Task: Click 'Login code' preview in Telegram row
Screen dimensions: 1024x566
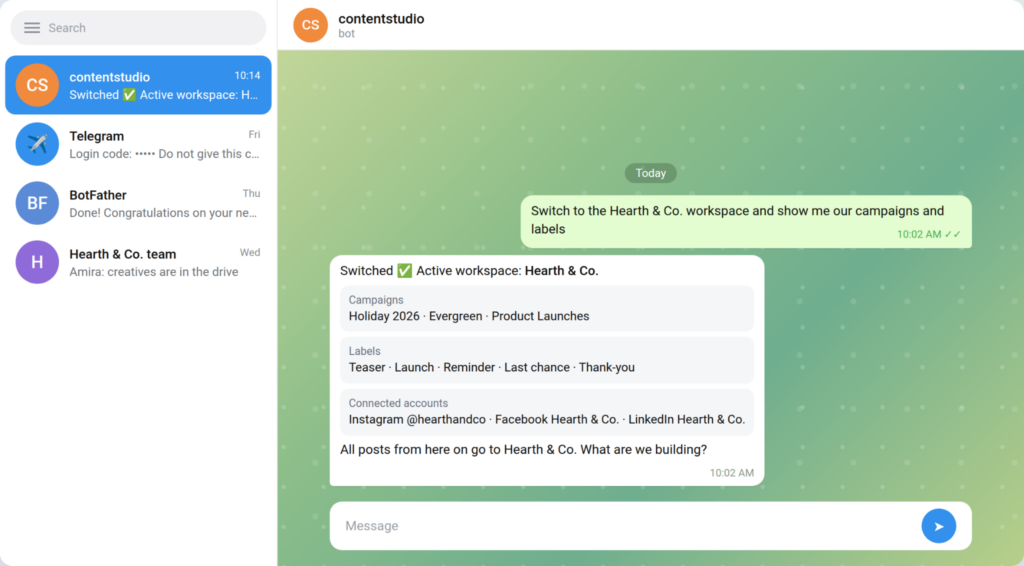Action: 165,154
